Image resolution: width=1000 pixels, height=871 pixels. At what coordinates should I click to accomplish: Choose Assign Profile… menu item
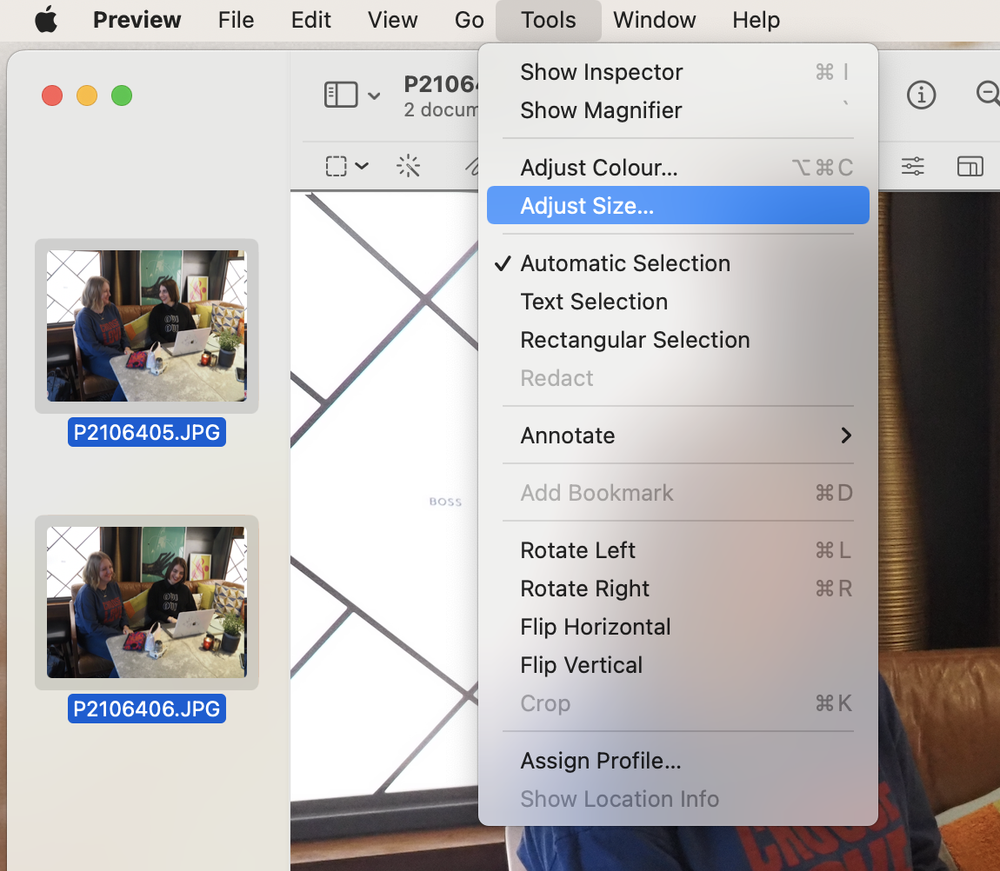[678, 761]
